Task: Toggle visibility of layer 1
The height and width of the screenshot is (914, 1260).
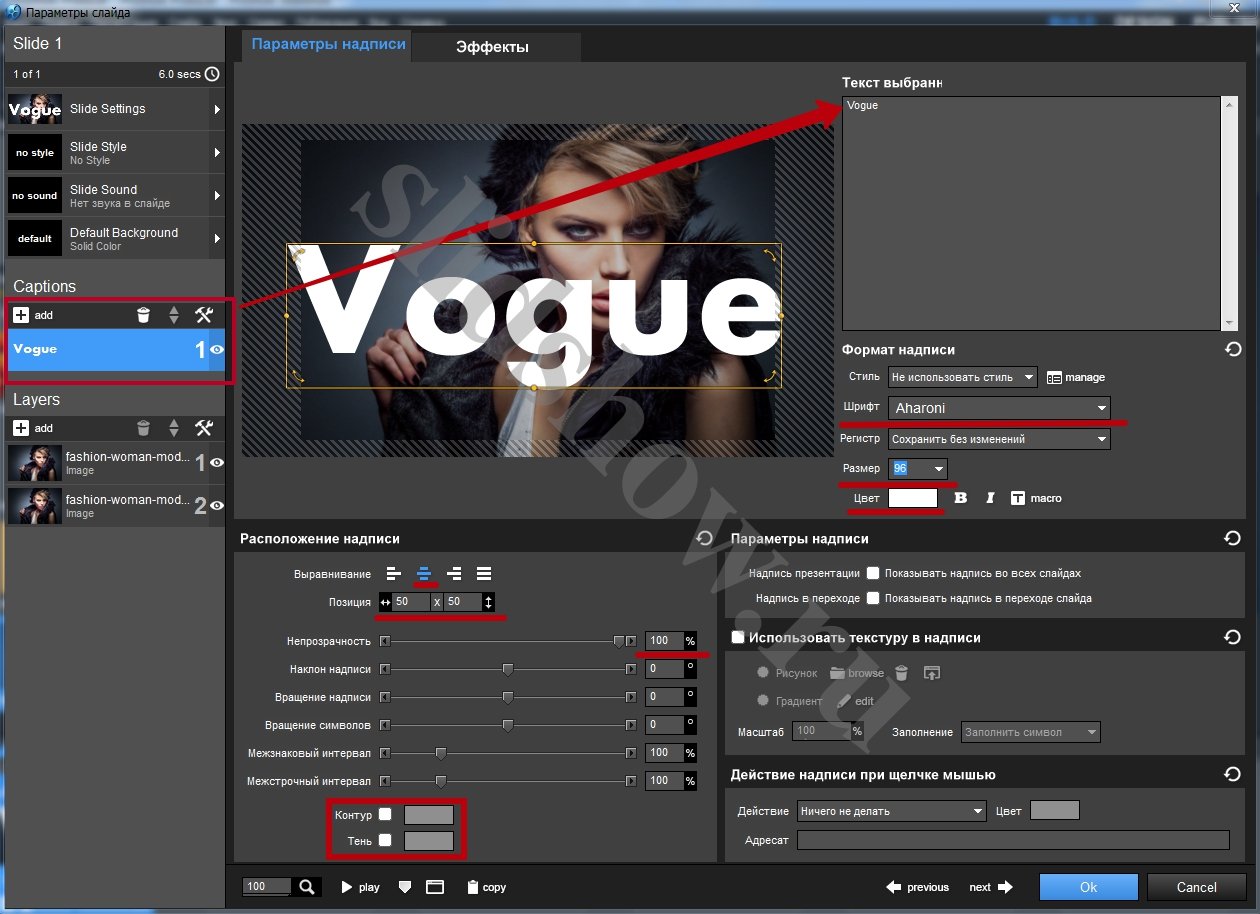Action: pyautogui.click(x=216, y=463)
